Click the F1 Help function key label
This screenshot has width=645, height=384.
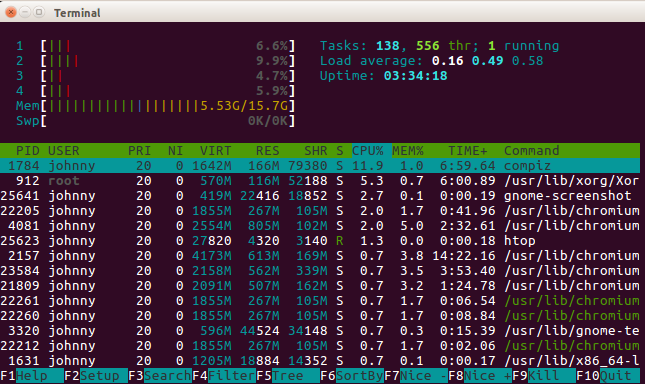pos(32,376)
